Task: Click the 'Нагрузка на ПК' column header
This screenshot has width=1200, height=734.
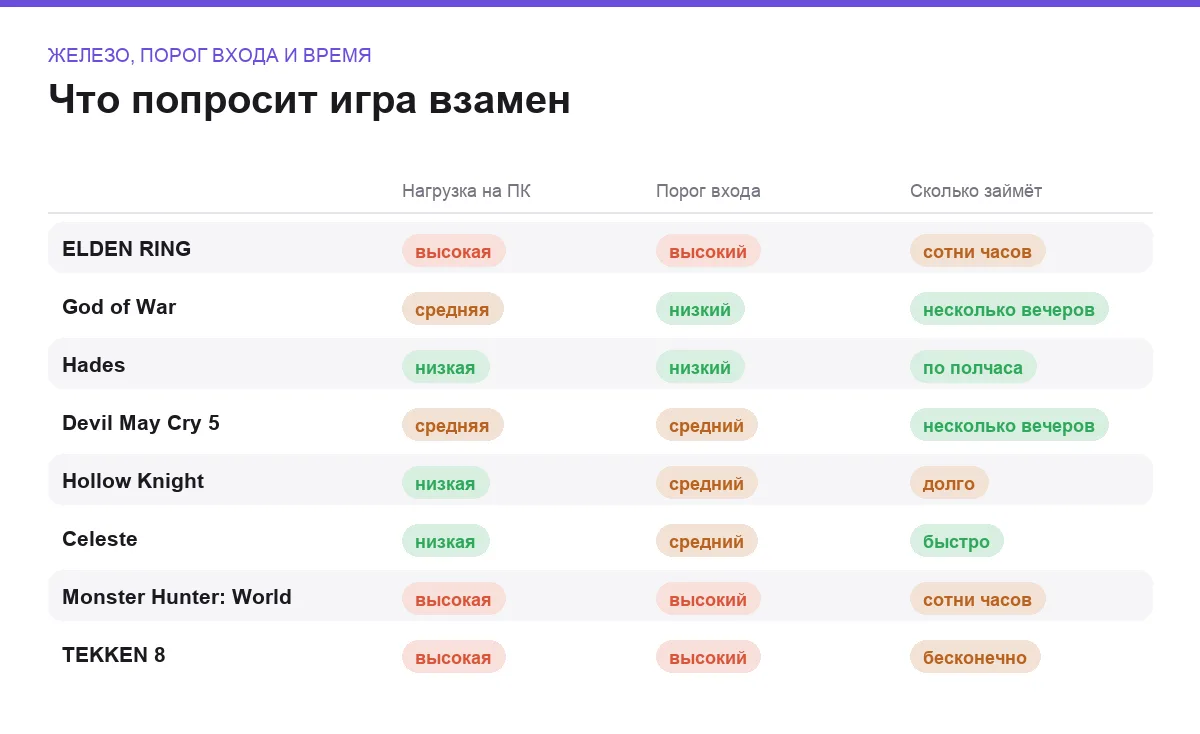Action: [x=466, y=191]
